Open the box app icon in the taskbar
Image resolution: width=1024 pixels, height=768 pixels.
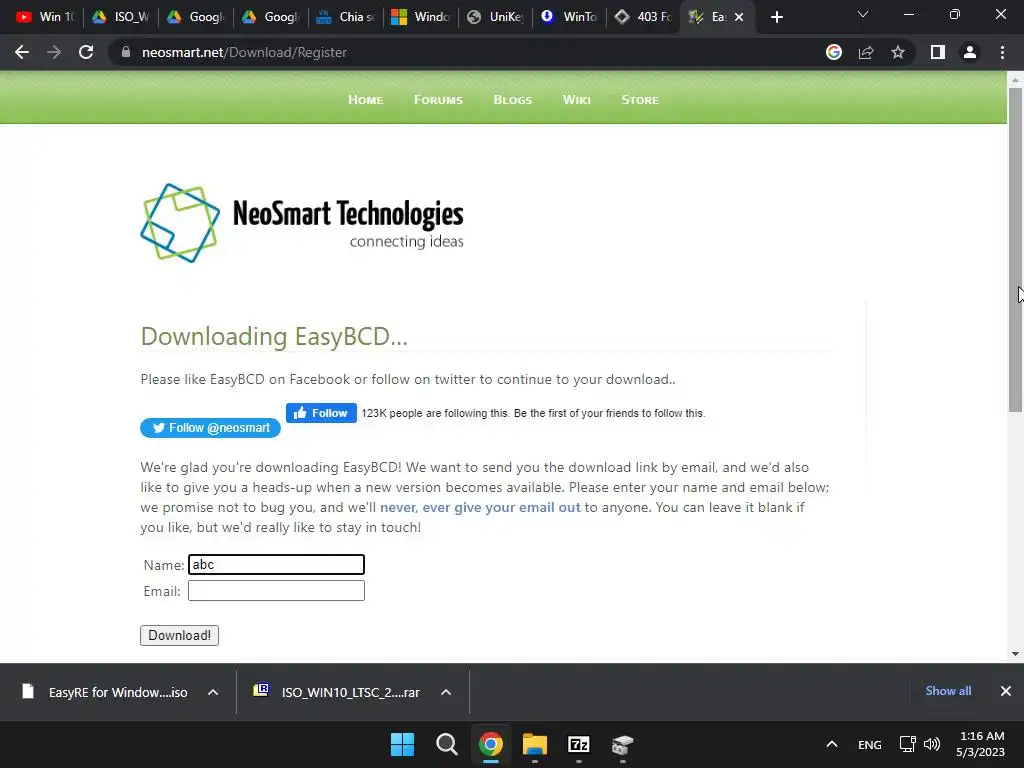click(x=622, y=744)
